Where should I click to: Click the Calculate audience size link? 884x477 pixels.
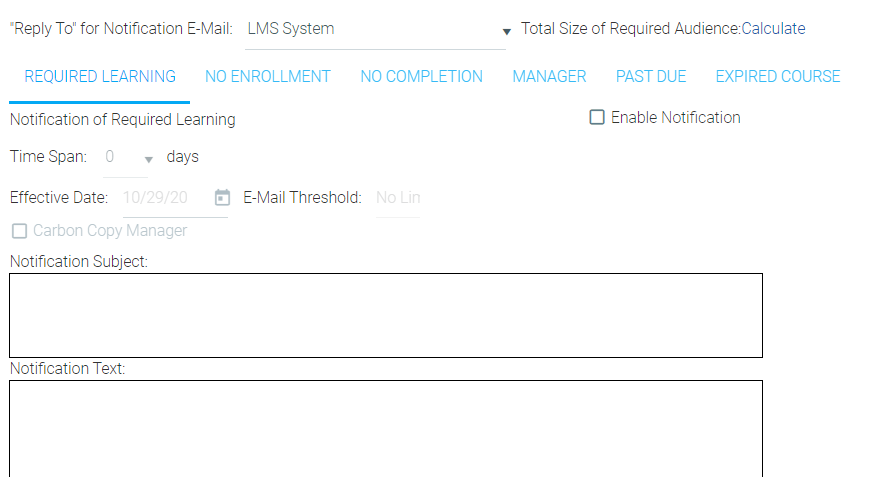(773, 29)
